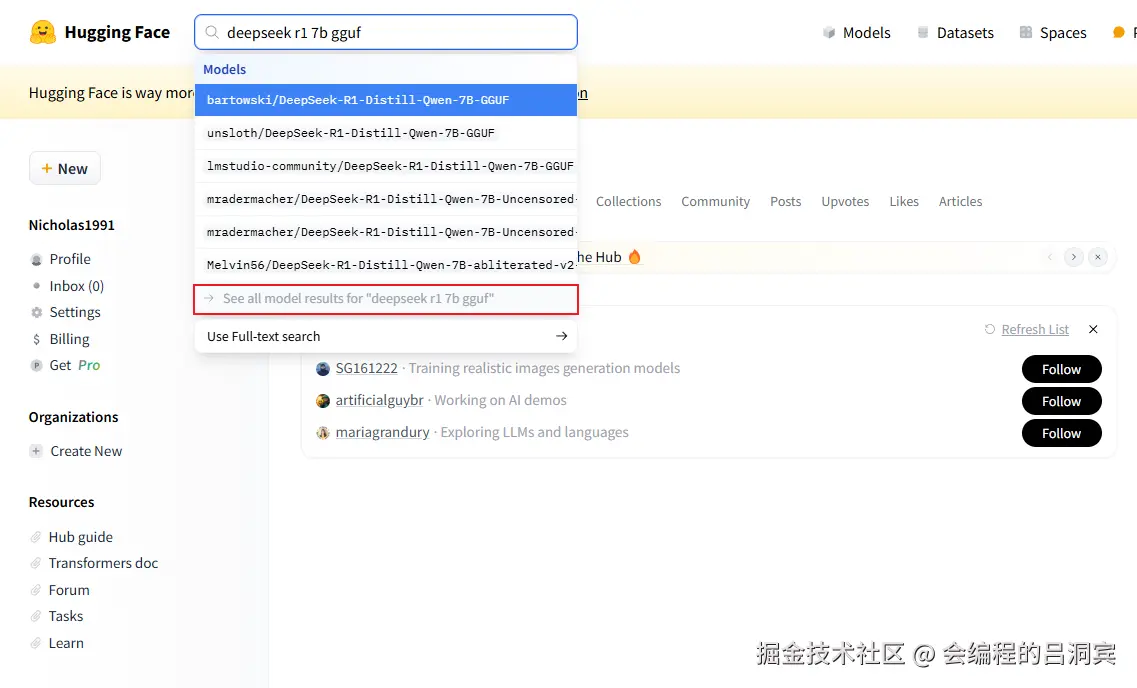Dismiss the trending banner with X
The image size is (1137, 688).
click(1098, 257)
